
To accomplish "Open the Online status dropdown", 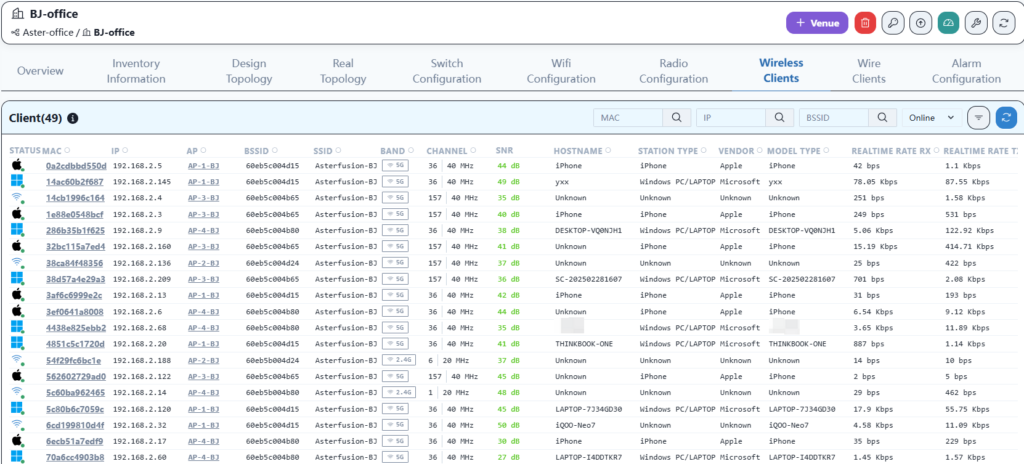I will coord(930,118).
